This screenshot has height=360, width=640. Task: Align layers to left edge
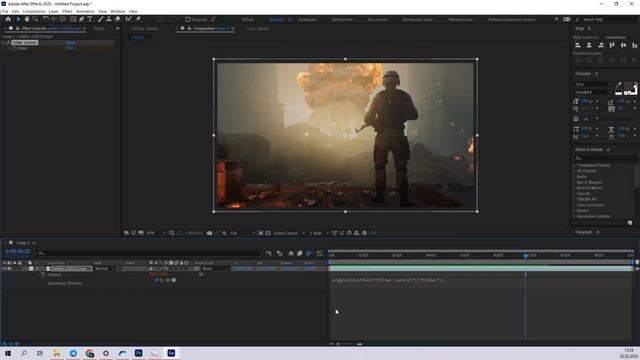tap(578, 45)
